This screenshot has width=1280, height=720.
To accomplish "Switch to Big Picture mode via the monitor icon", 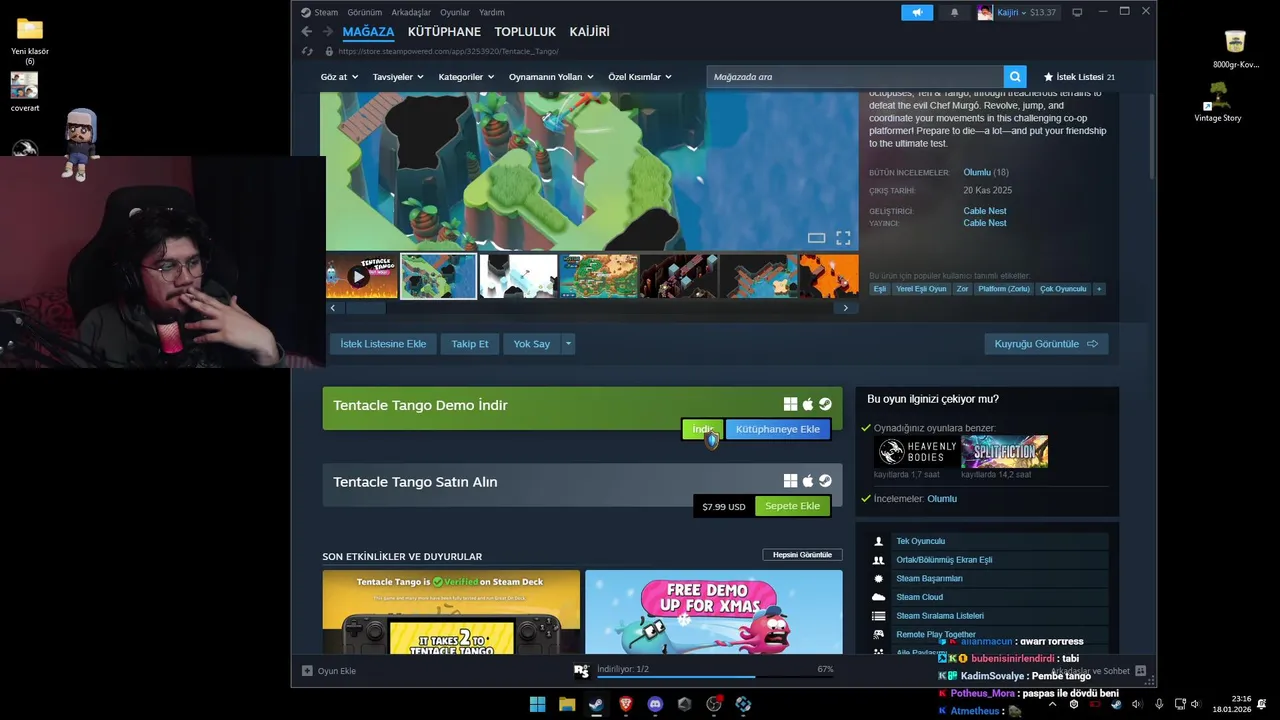I will point(1077,12).
